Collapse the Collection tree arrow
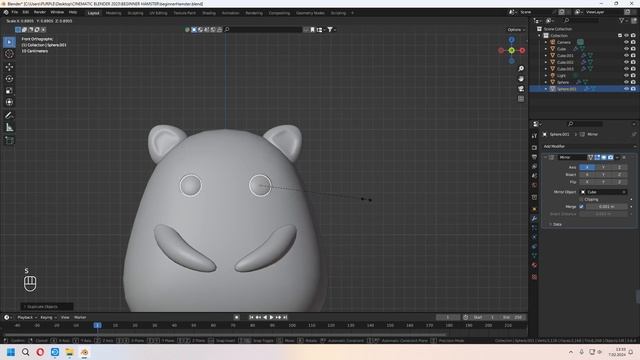This screenshot has height=360, width=640. tap(540, 36)
